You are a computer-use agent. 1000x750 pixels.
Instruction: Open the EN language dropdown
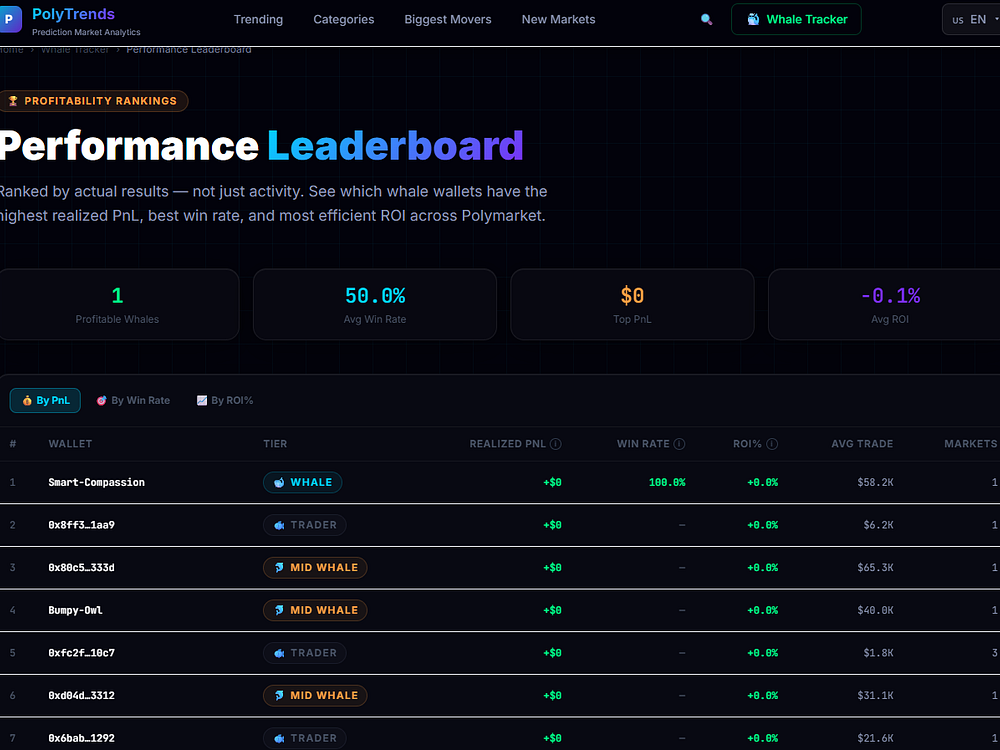coord(971,19)
